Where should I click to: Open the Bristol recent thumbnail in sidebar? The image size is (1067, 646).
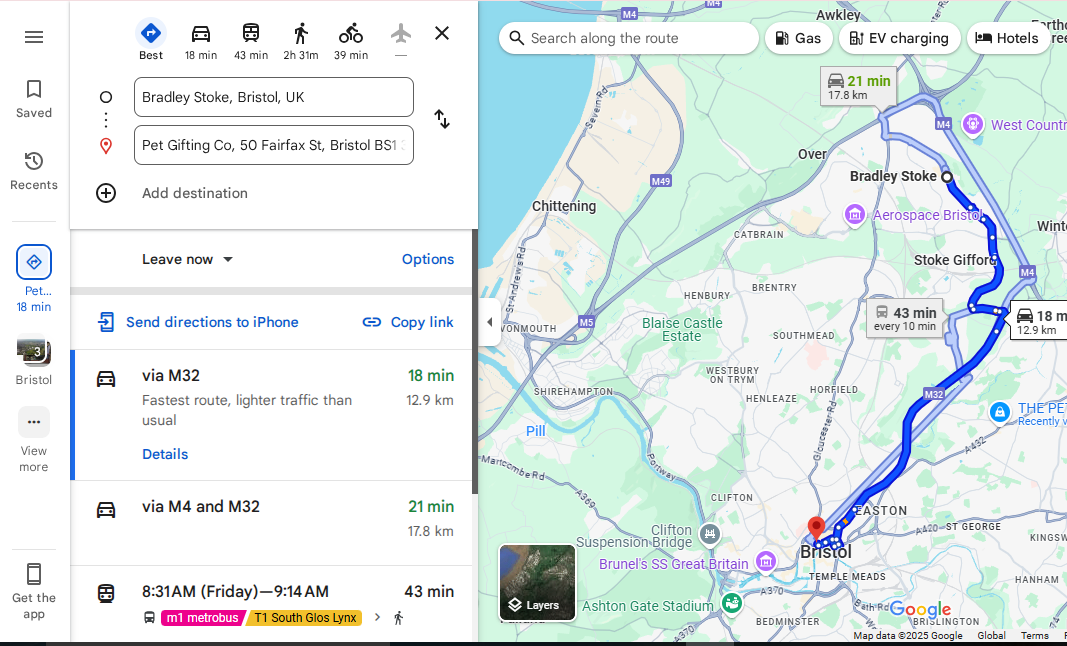34,361
